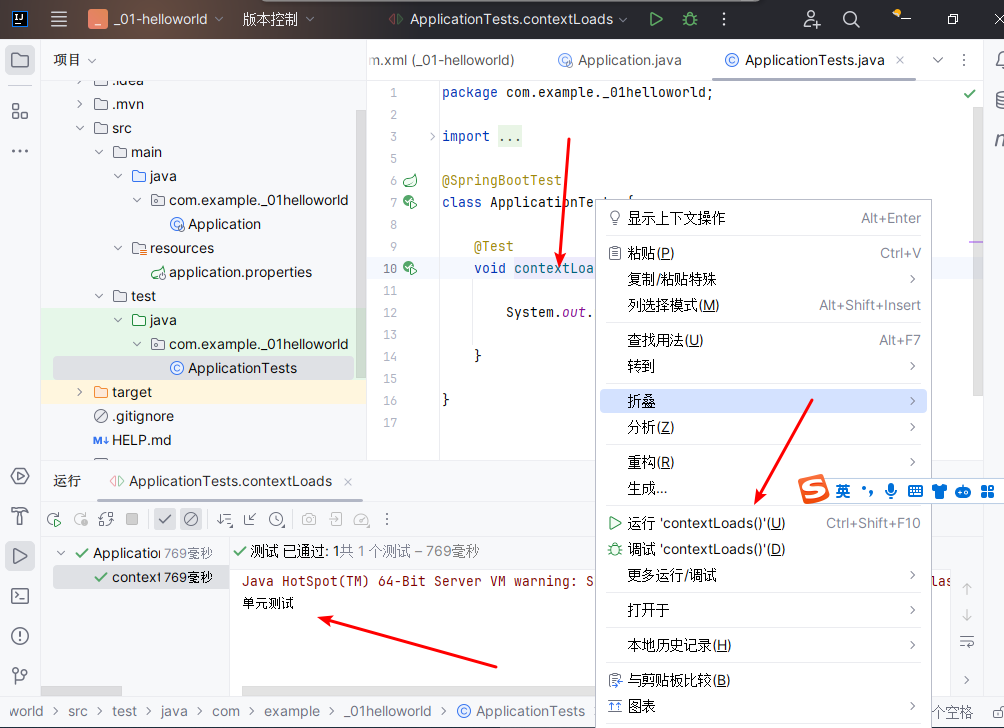
Task: Debug 'contextLoads()' from context menu
Action: (763, 549)
